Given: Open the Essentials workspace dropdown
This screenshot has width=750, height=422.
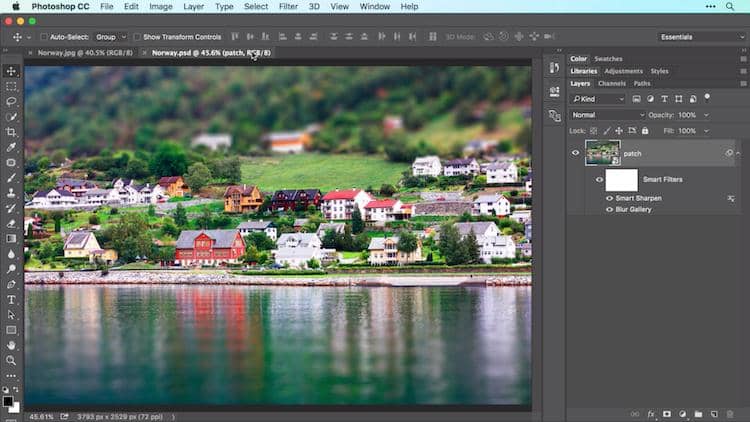Looking at the screenshot, I should pos(702,37).
